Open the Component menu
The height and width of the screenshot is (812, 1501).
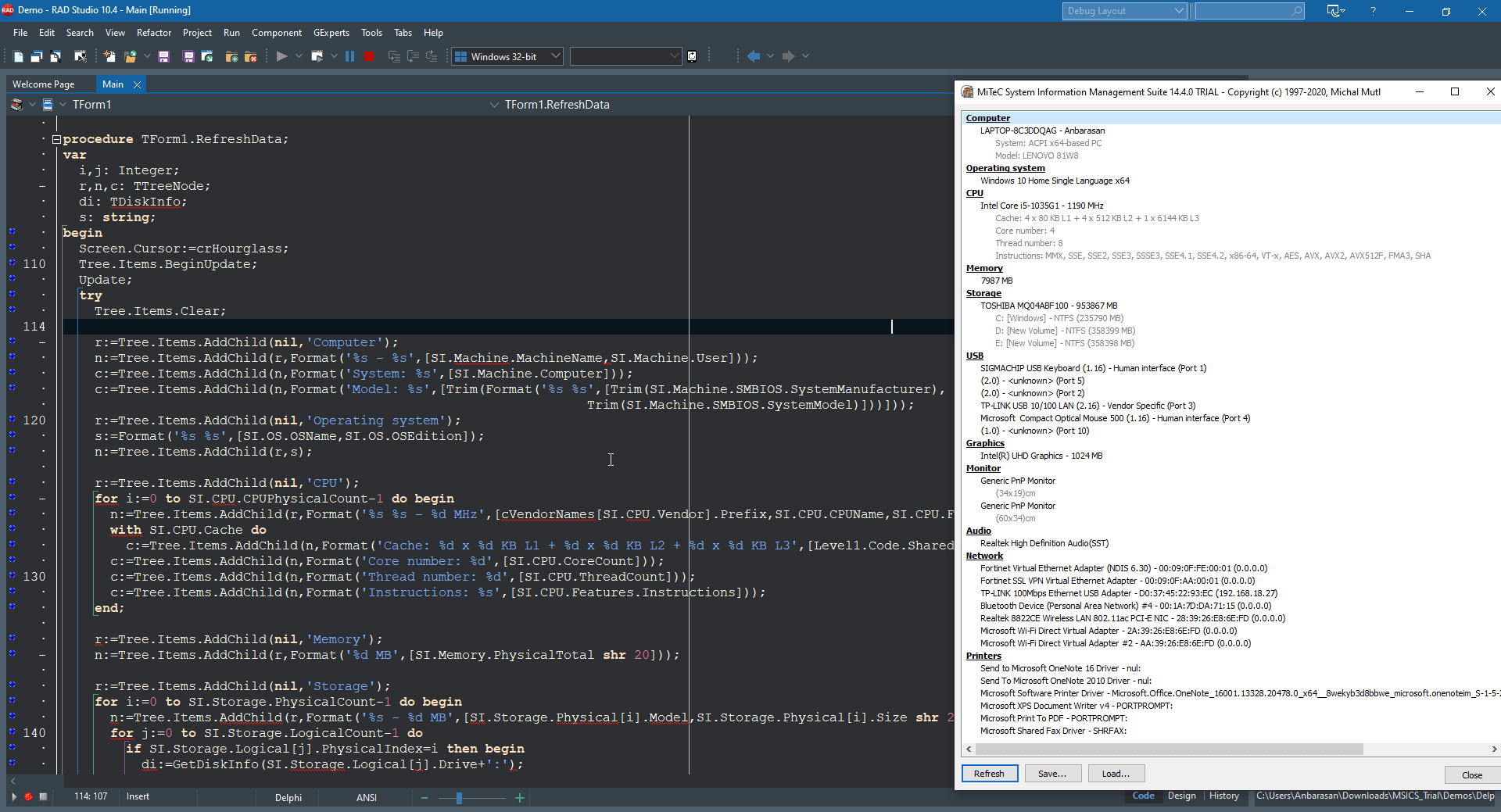[277, 33]
